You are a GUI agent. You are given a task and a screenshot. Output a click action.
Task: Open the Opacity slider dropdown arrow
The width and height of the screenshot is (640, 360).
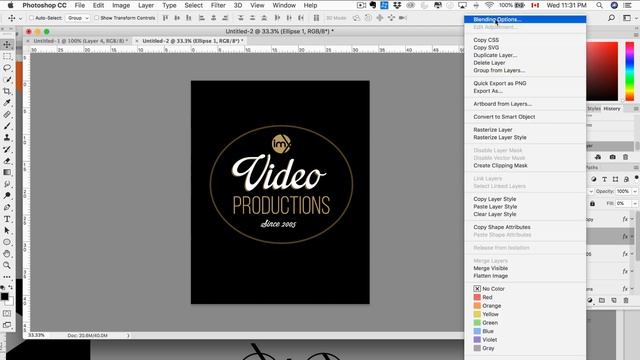tap(635, 191)
